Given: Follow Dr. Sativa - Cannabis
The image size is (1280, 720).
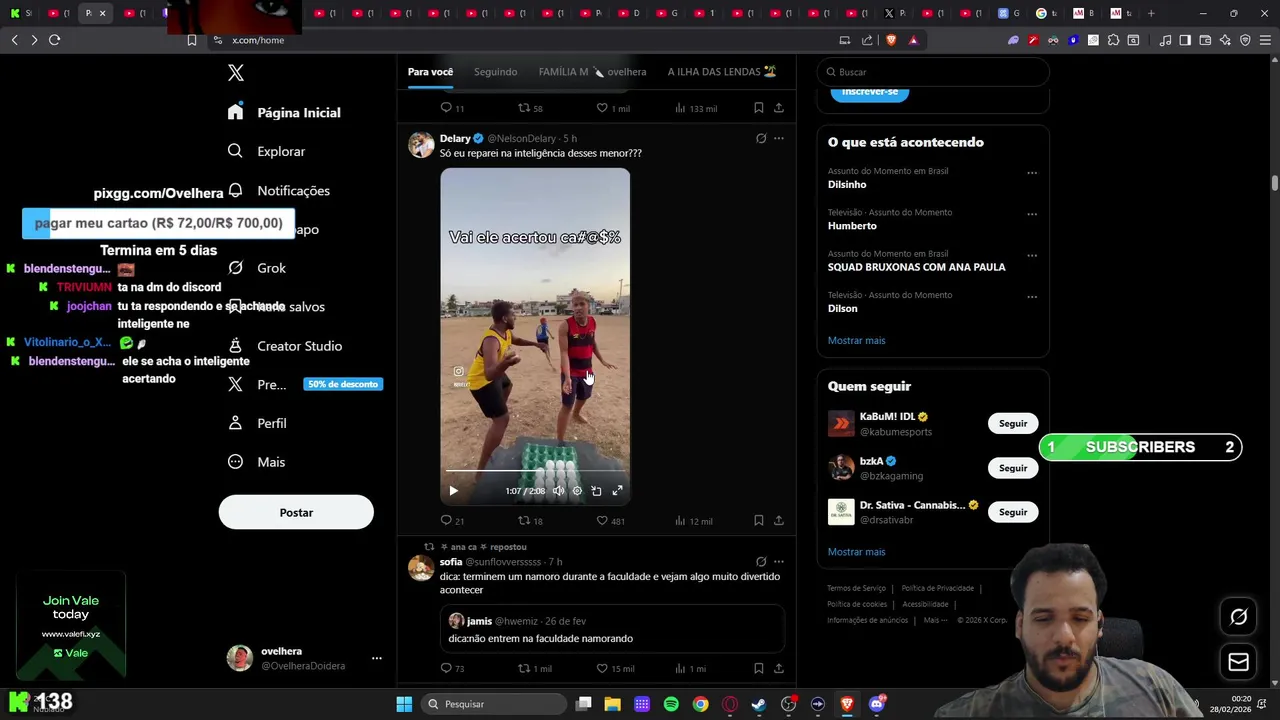Looking at the screenshot, I should pyautogui.click(x=1013, y=512).
